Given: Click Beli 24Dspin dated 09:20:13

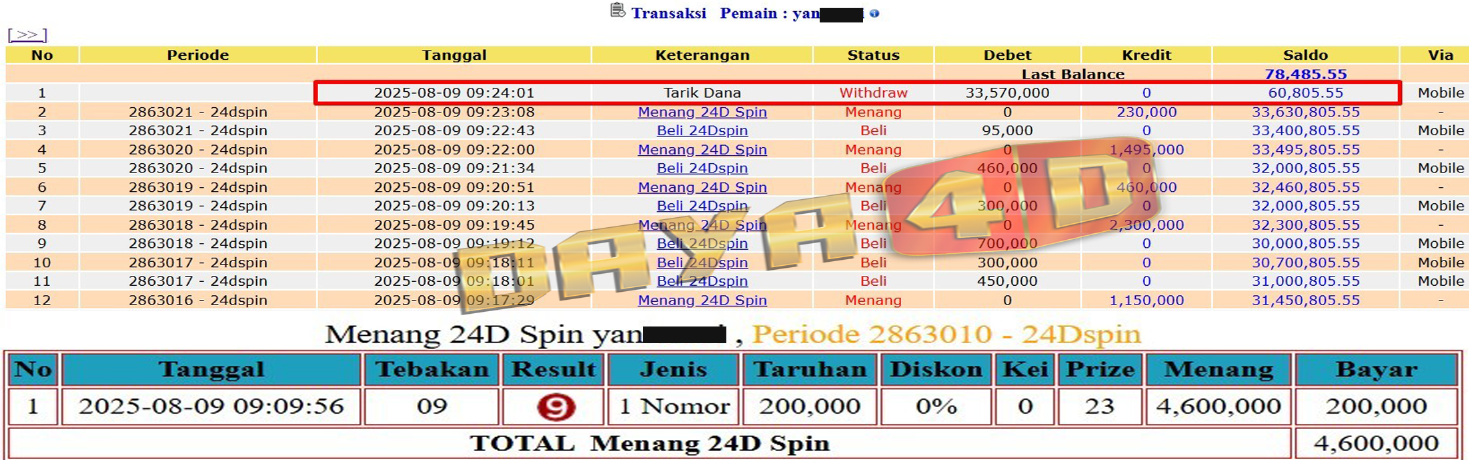Looking at the screenshot, I should [702, 206].
